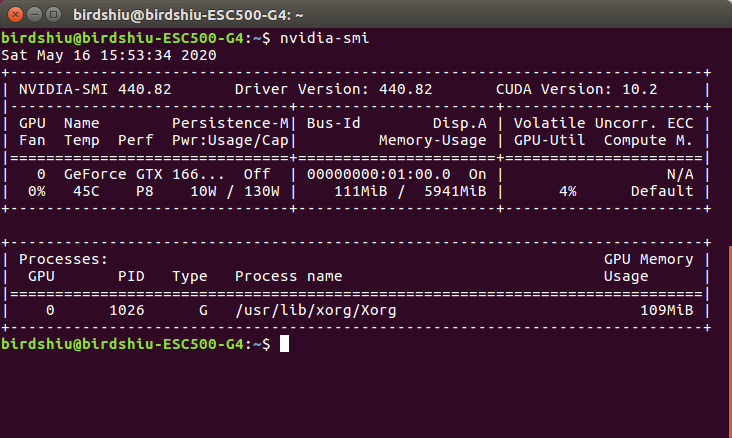Click Driver Version: 440.82

(x=333, y=89)
